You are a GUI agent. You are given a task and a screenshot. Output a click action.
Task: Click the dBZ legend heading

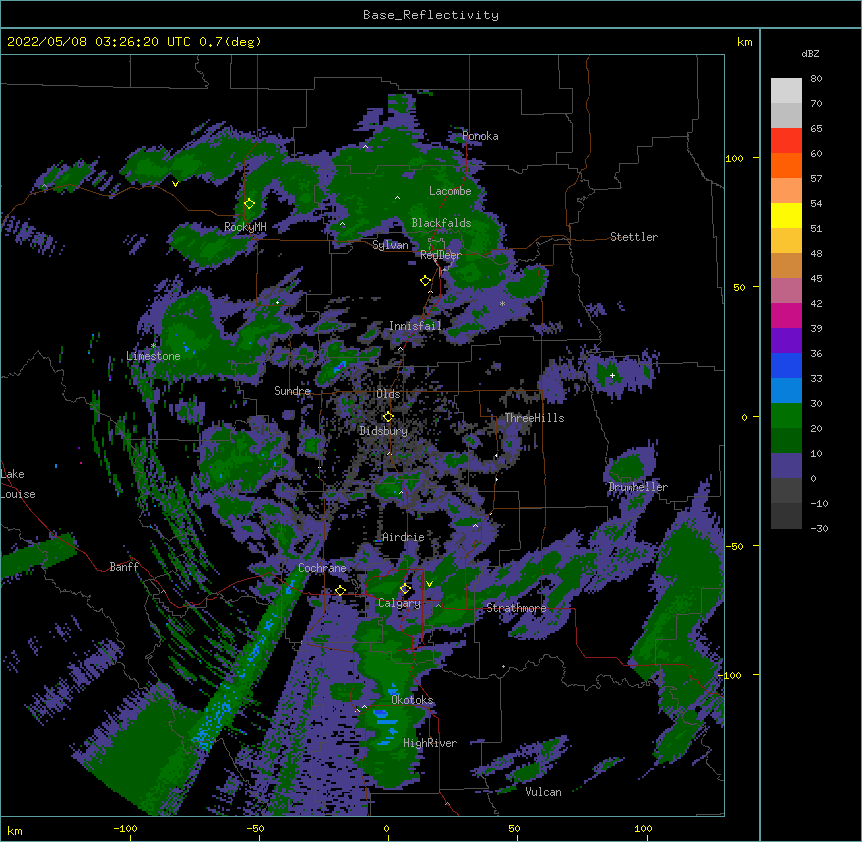tap(810, 54)
